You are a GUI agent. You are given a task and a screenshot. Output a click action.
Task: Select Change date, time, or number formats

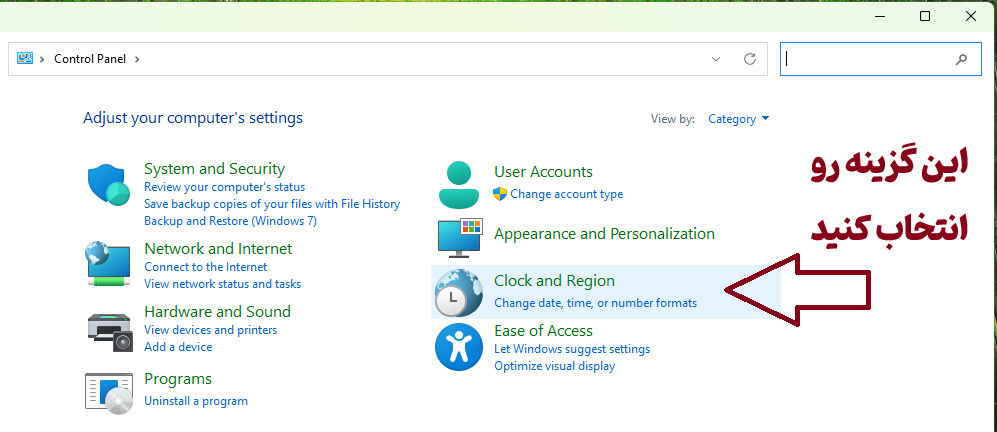(x=595, y=303)
